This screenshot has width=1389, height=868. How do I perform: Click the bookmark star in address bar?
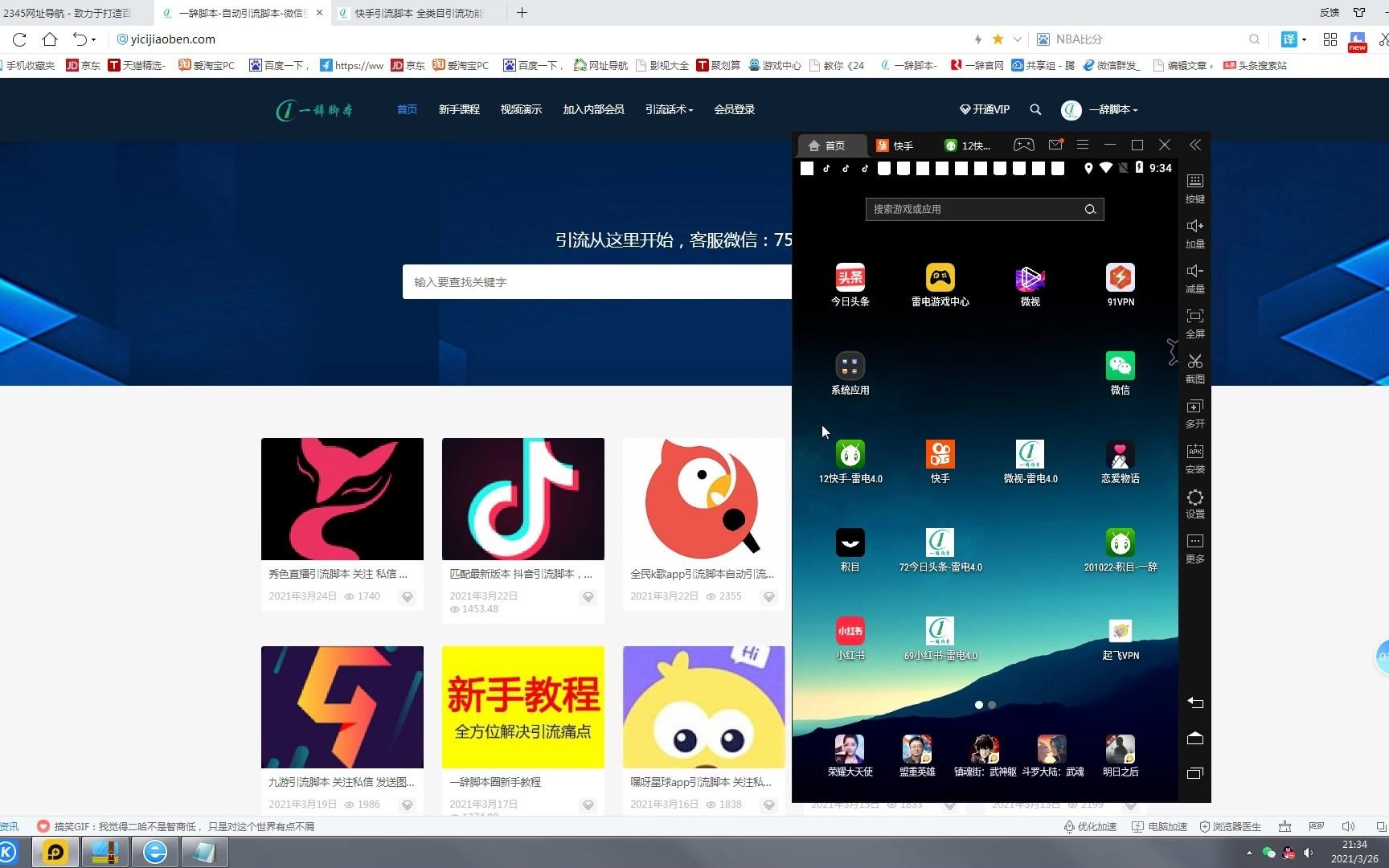tap(998, 39)
